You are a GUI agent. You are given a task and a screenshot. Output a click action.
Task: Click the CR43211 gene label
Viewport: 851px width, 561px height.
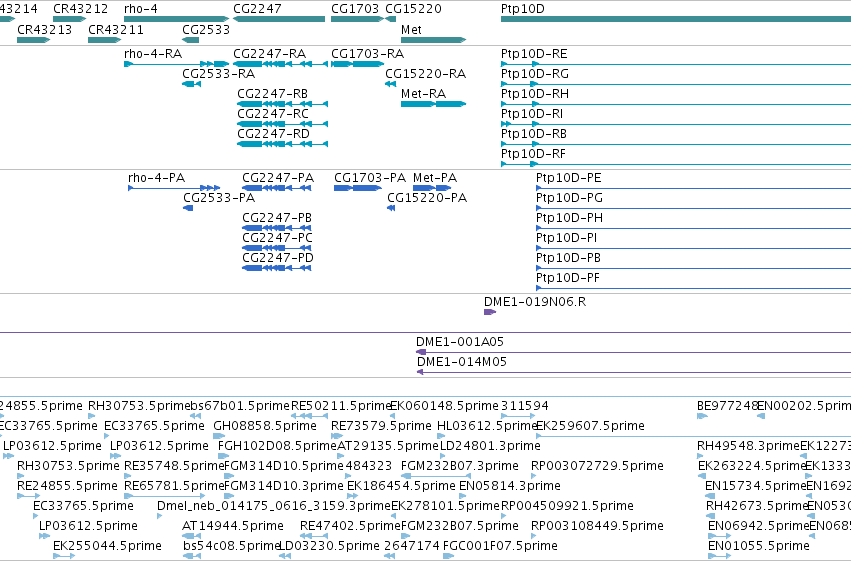click(116, 29)
